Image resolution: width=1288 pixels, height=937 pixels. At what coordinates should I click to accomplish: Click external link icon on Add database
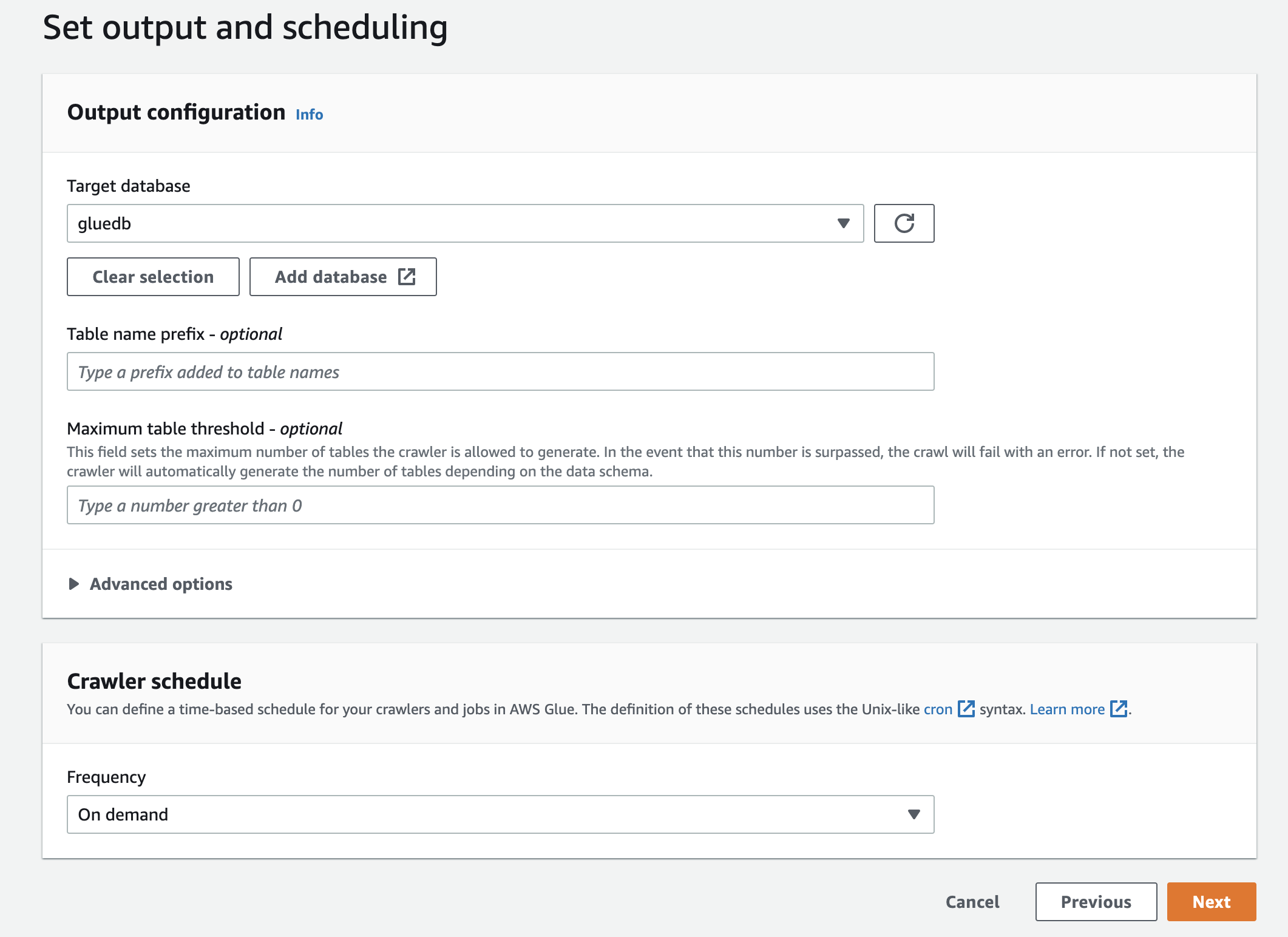(407, 277)
